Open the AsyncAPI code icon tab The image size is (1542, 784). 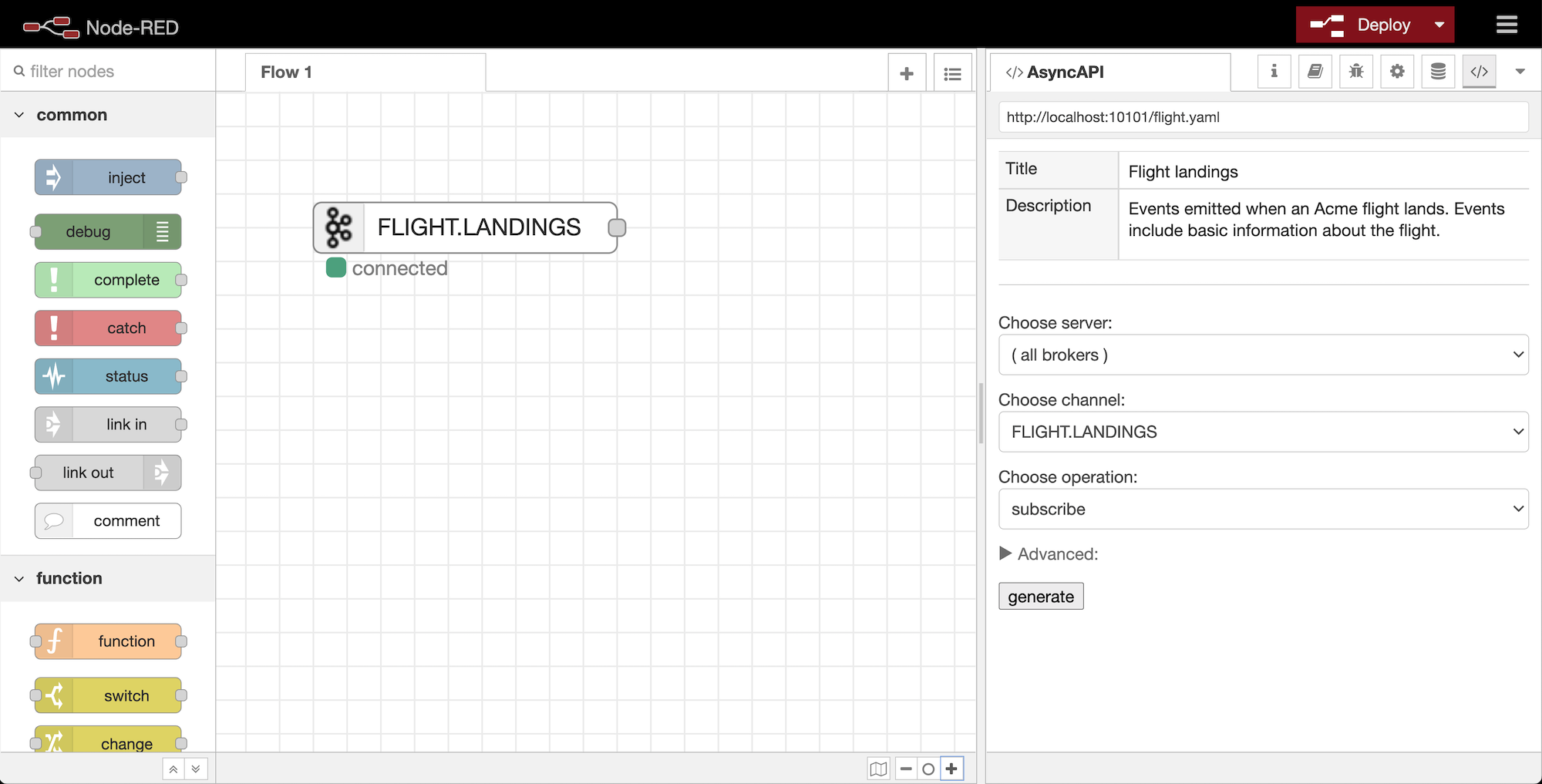(x=1479, y=72)
